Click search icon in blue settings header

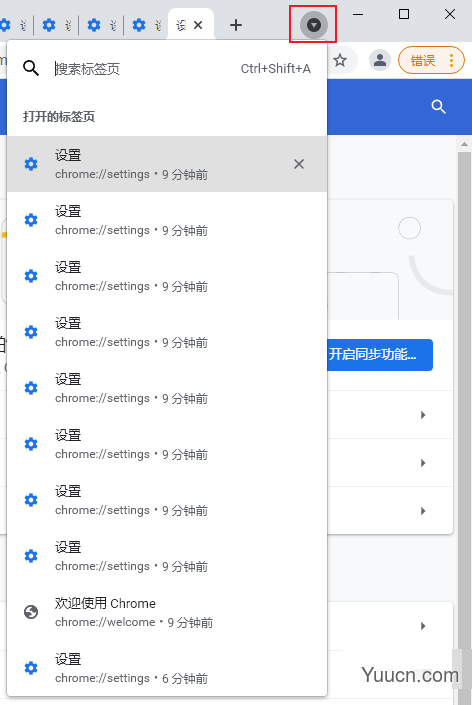438,107
